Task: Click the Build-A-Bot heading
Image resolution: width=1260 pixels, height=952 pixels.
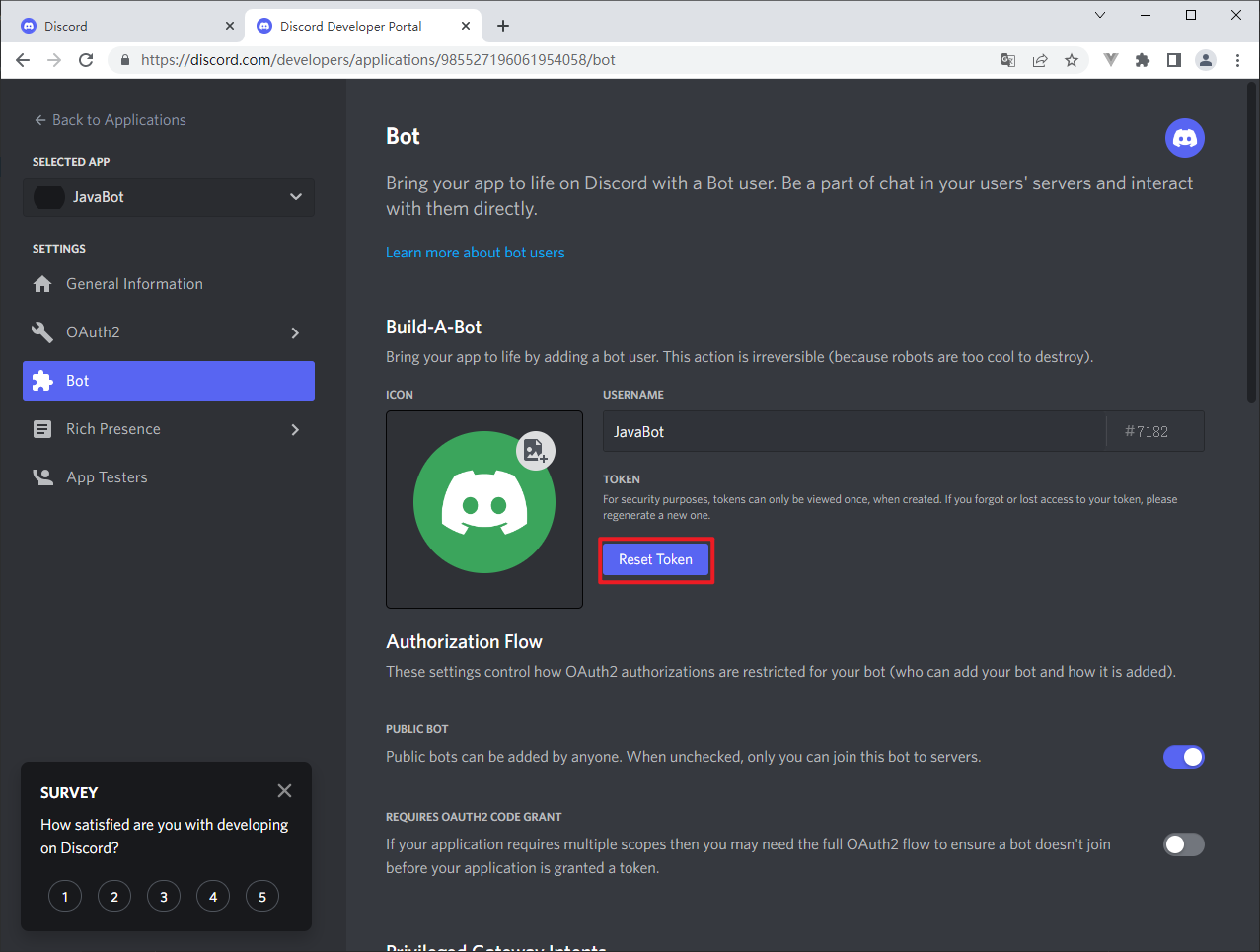Action: pyautogui.click(x=434, y=327)
